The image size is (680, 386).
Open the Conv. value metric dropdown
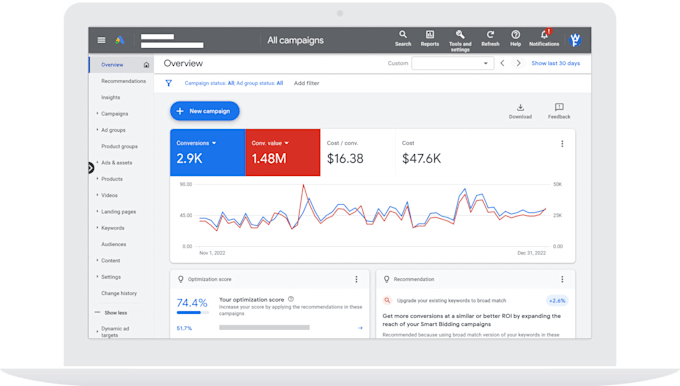pyautogui.click(x=270, y=143)
